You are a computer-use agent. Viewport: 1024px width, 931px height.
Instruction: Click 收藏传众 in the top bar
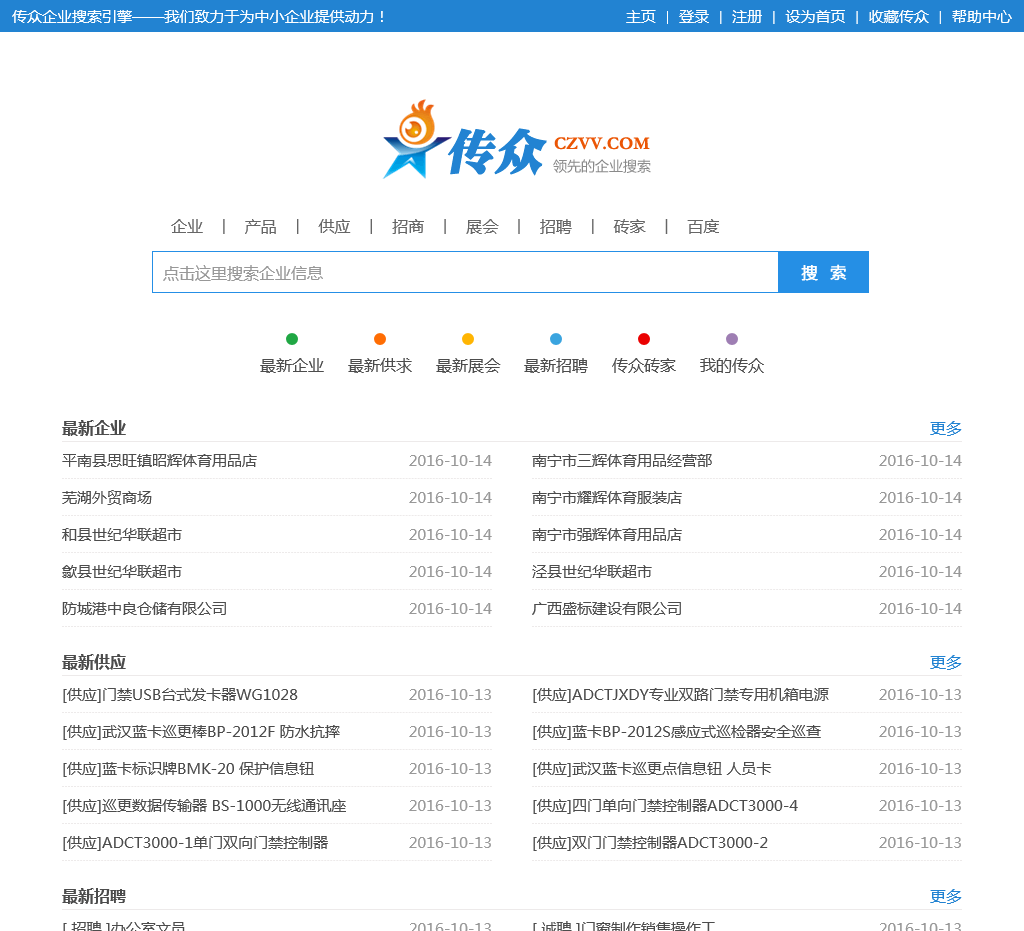coord(899,16)
